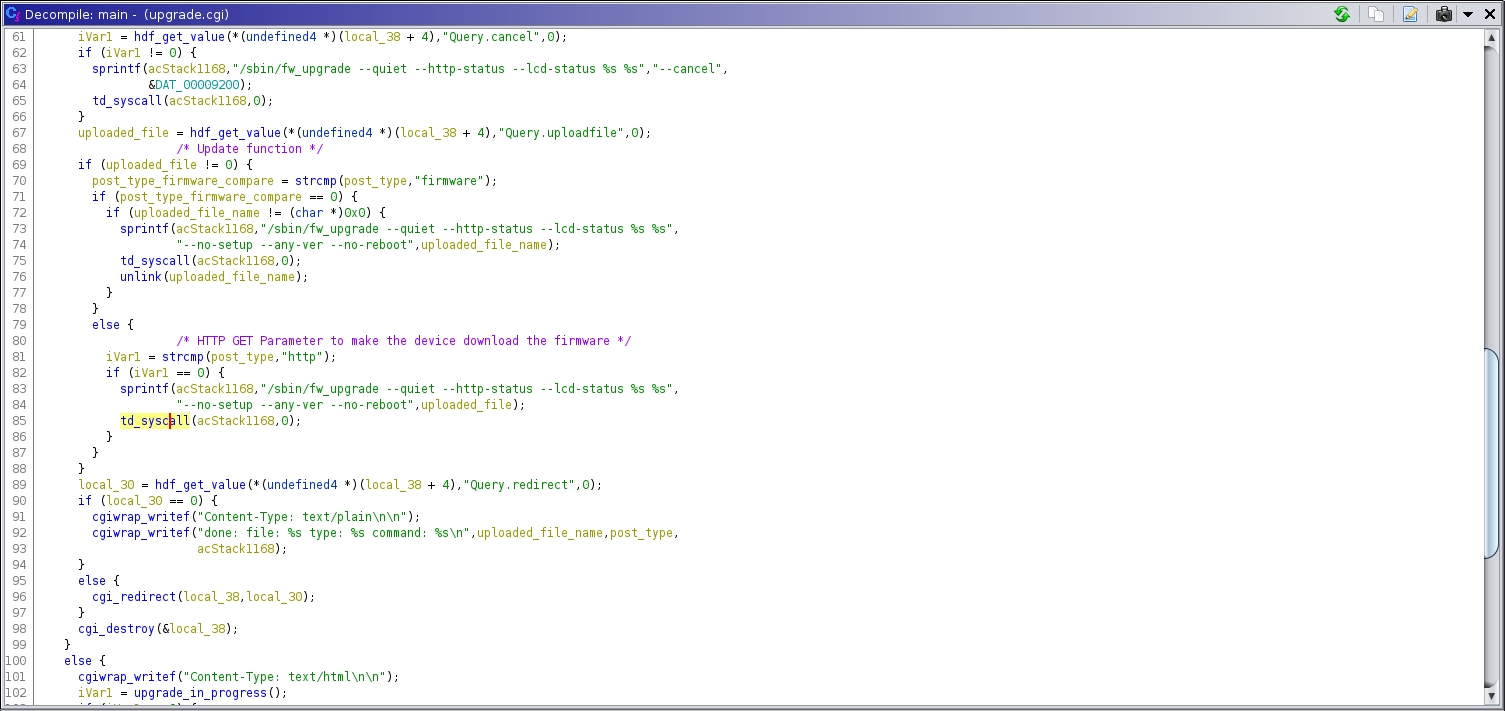Click the "else {" keyword on line 79
The width and height of the screenshot is (1505, 711).
[x=112, y=325]
